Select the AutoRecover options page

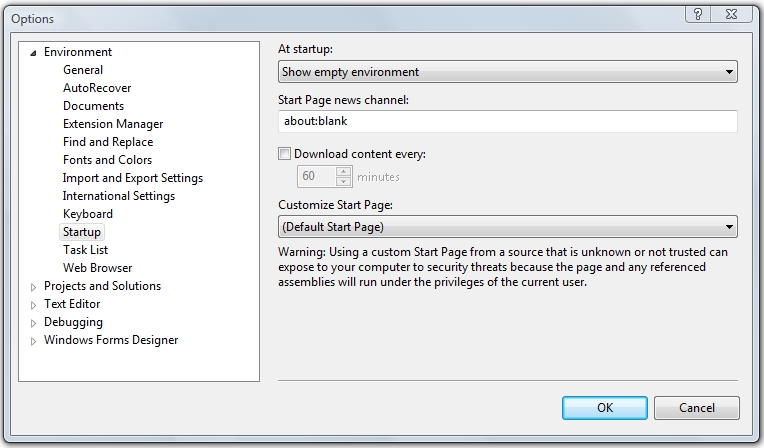(97, 88)
